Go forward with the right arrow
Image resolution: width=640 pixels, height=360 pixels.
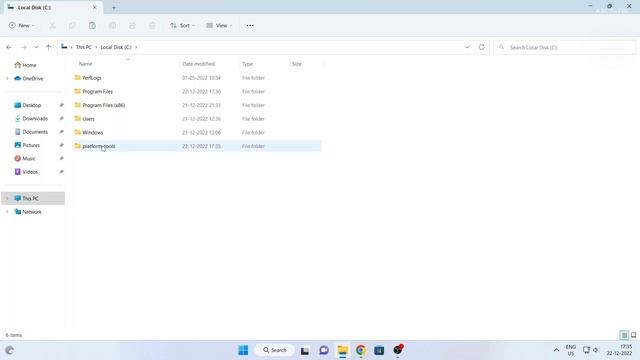24,47
